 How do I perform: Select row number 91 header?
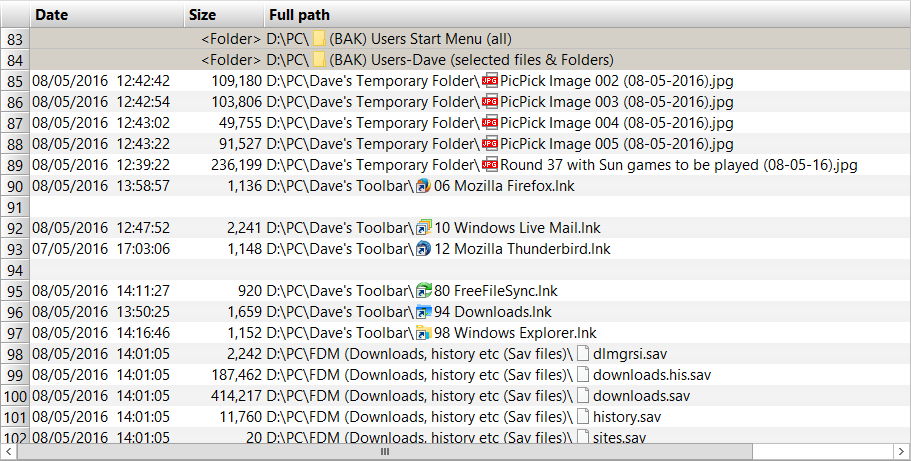pyautogui.click(x=15, y=207)
